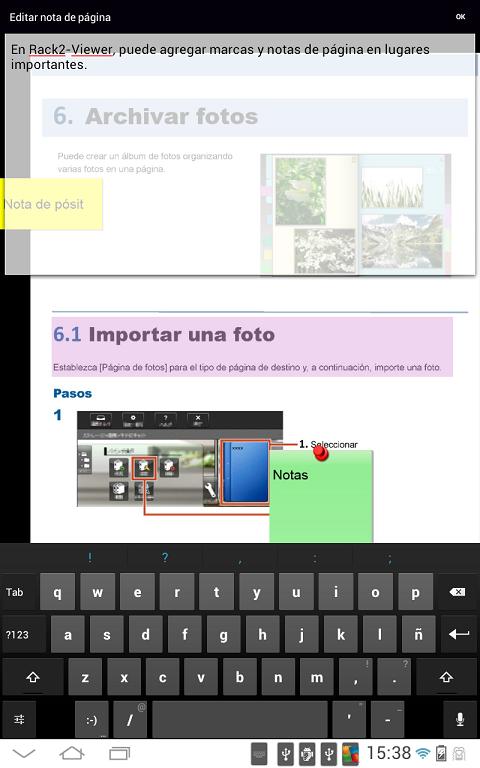This screenshot has width=480, height=768.
Task: Tap the k key
Action: pos(340,635)
